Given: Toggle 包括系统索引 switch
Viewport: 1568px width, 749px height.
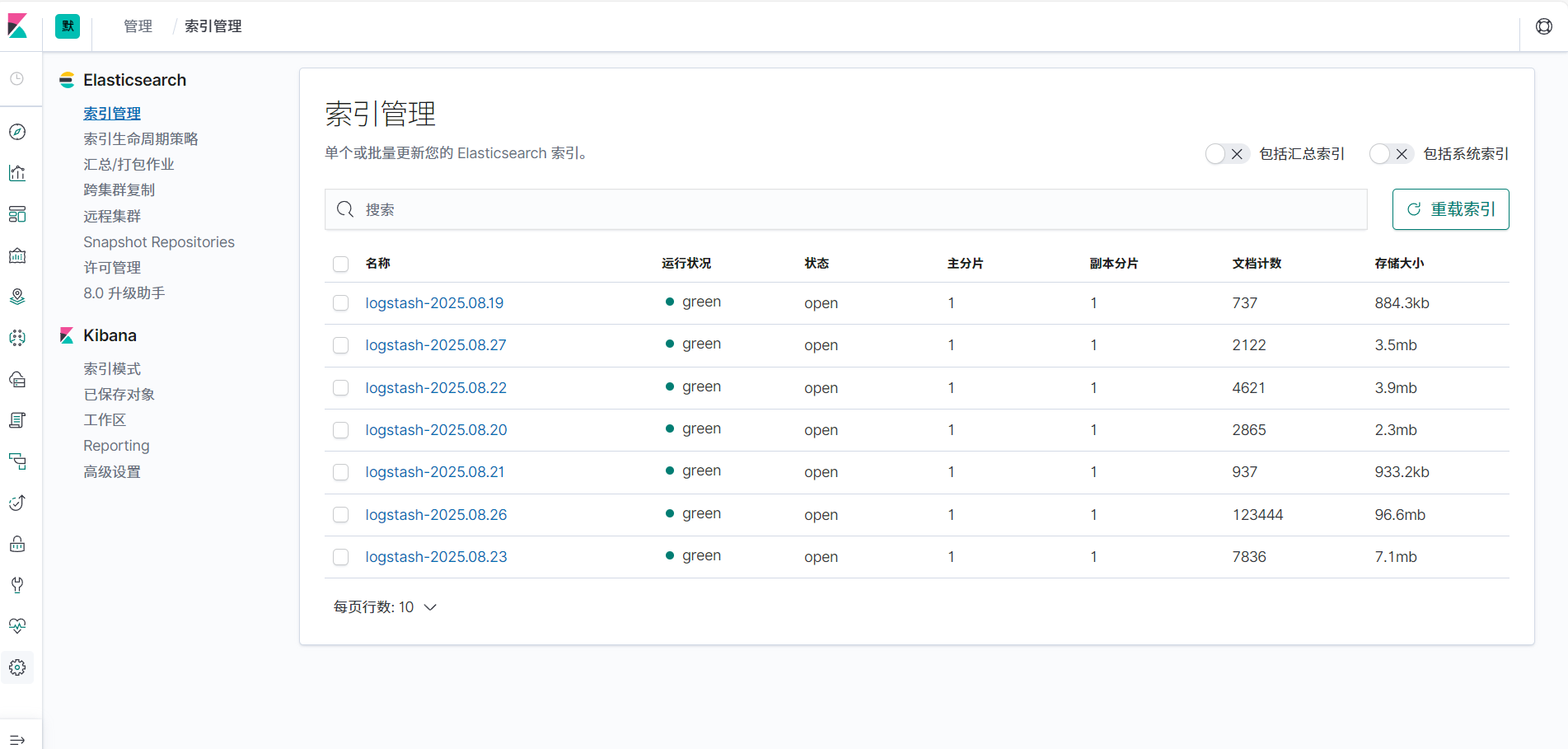Looking at the screenshot, I should pyautogui.click(x=1391, y=154).
